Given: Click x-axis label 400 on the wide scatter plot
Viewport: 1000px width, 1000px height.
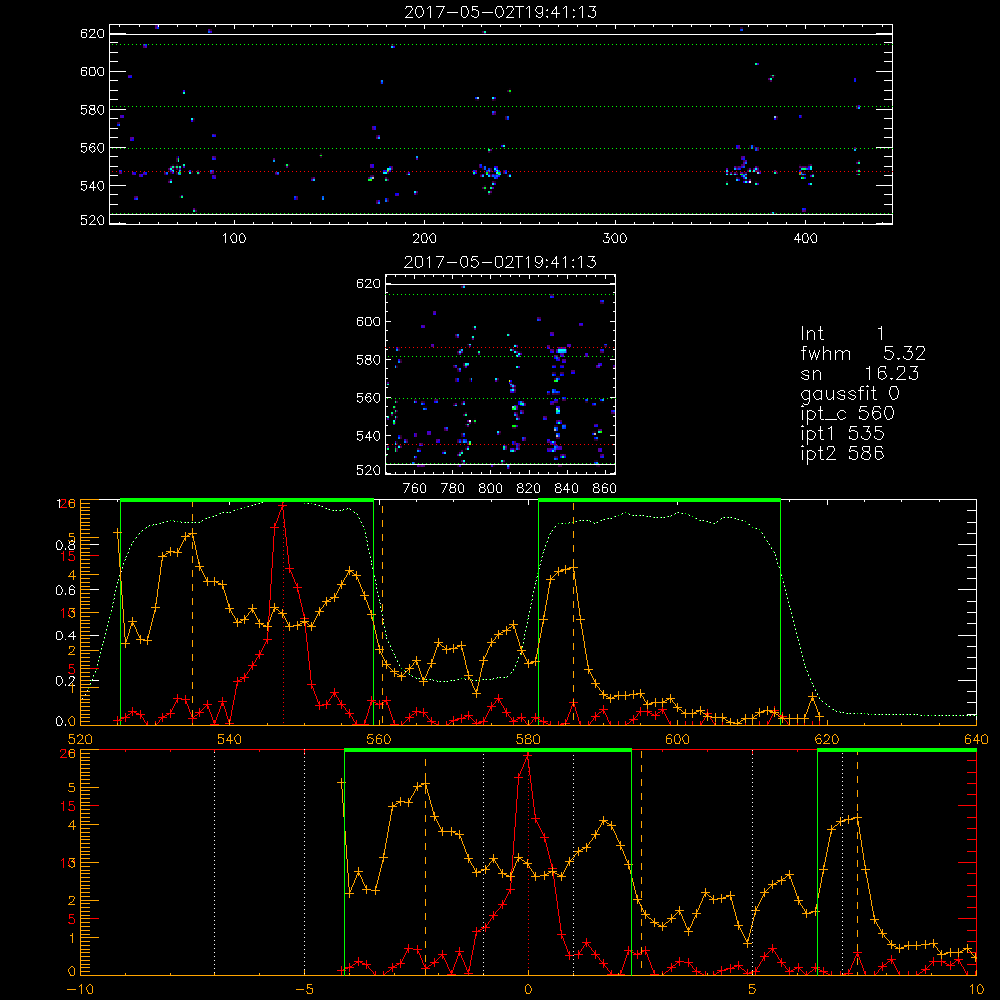Looking at the screenshot, I should [805, 239].
